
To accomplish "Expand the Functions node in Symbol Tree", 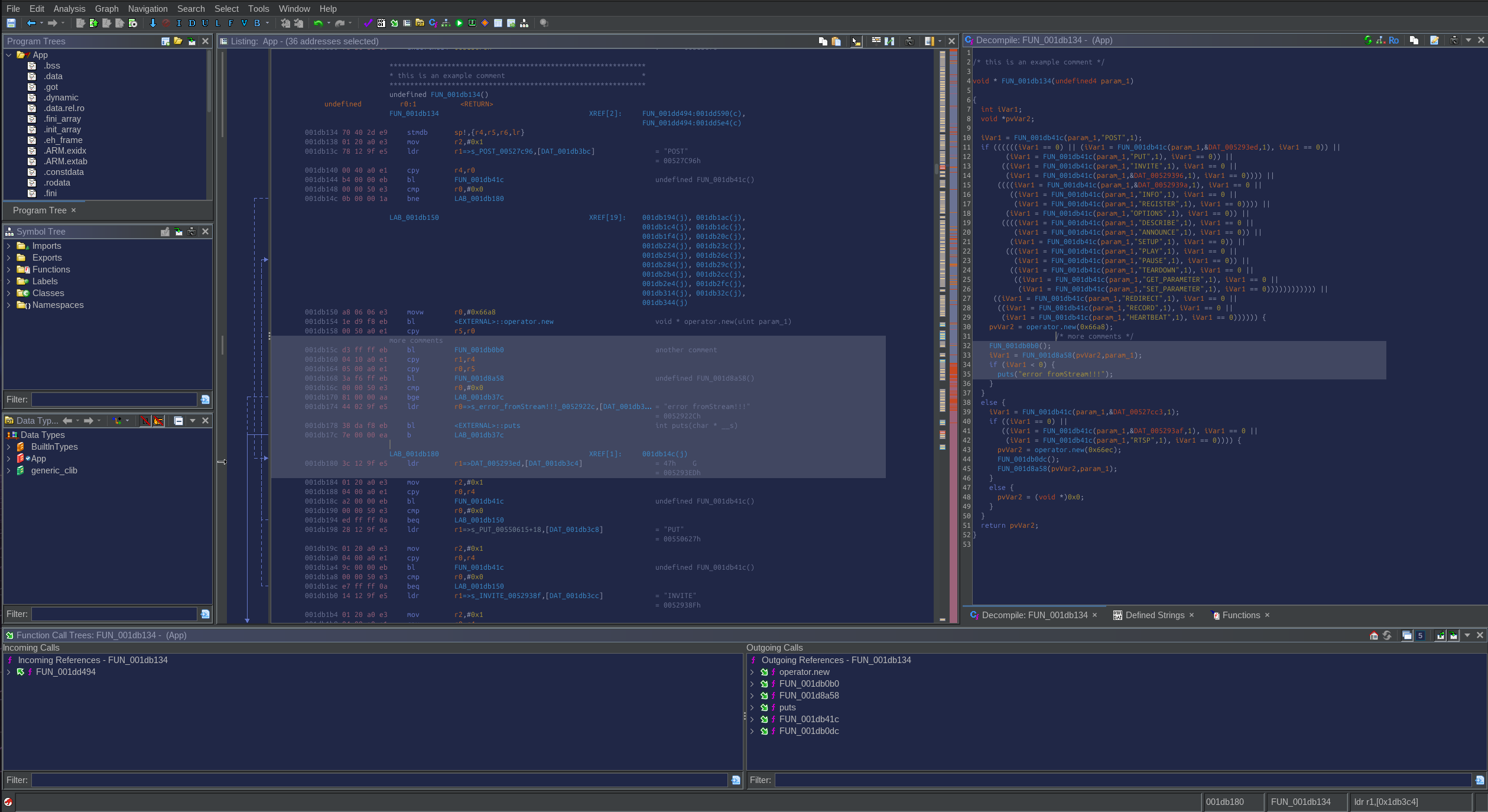I will tap(8, 269).
